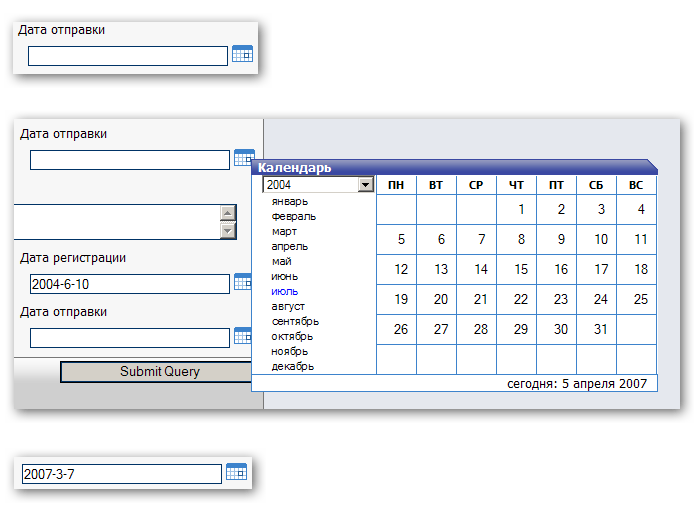Choose day 25 in the ВС column
The width and height of the screenshot is (700, 520).
tap(640, 299)
